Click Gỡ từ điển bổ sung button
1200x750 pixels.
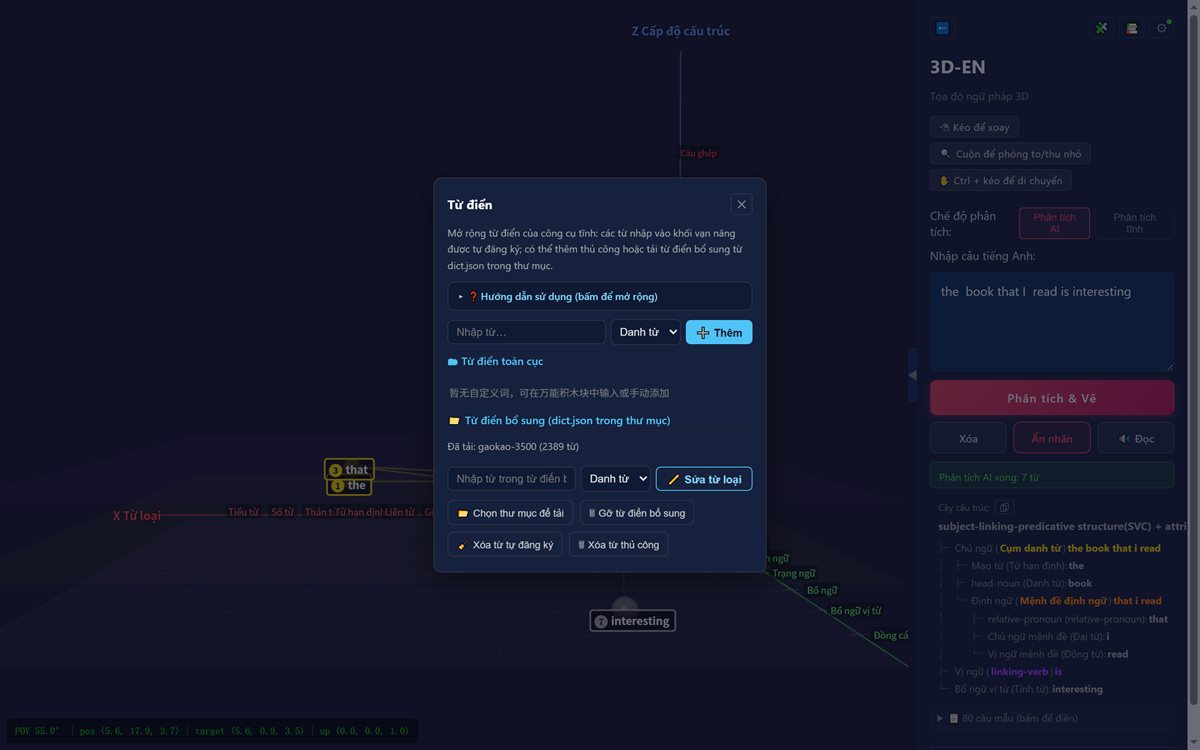[x=637, y=513]
